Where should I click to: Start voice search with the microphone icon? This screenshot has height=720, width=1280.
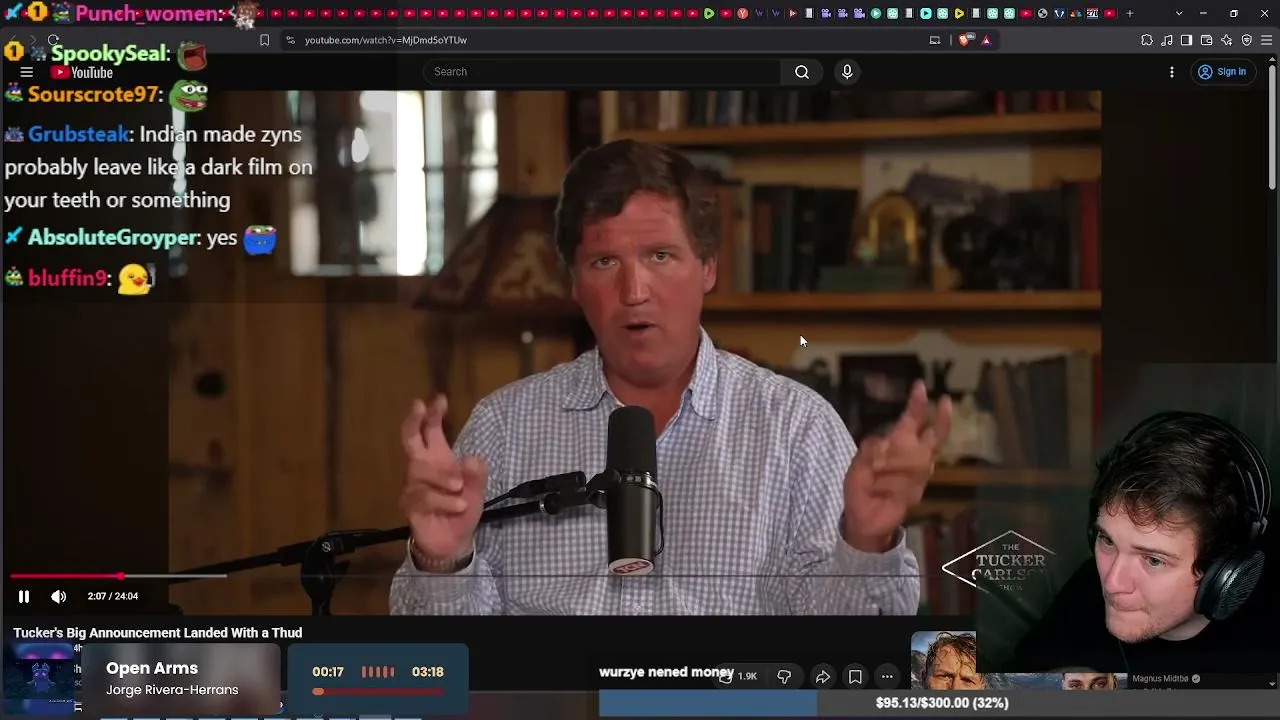coord(847,72)
